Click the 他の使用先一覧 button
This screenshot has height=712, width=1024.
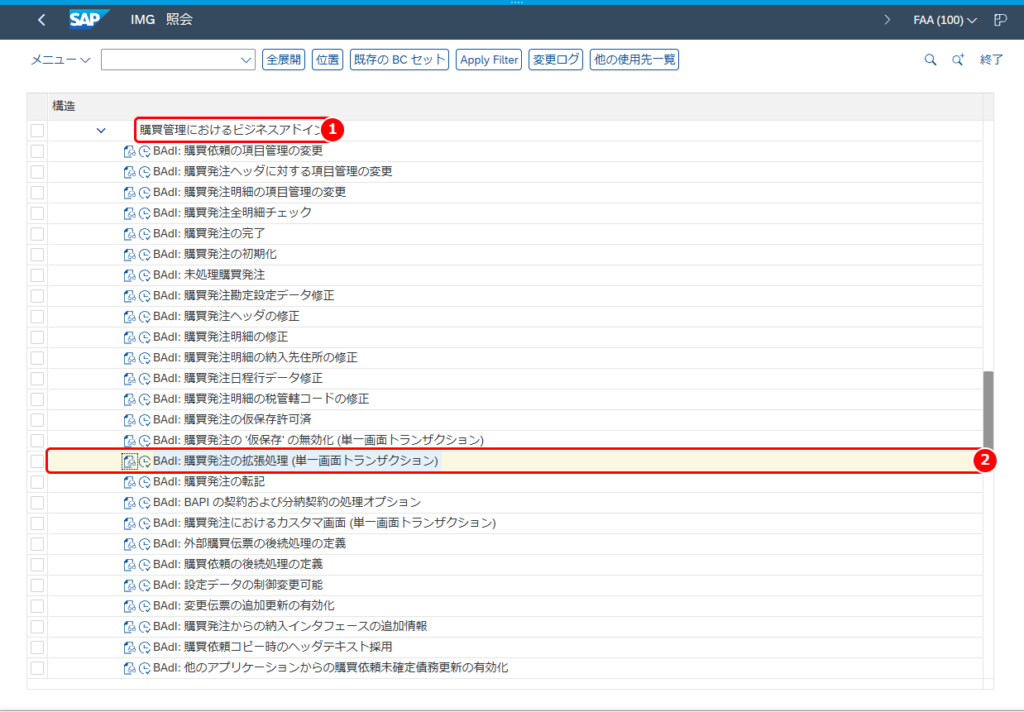coord(634,59)
